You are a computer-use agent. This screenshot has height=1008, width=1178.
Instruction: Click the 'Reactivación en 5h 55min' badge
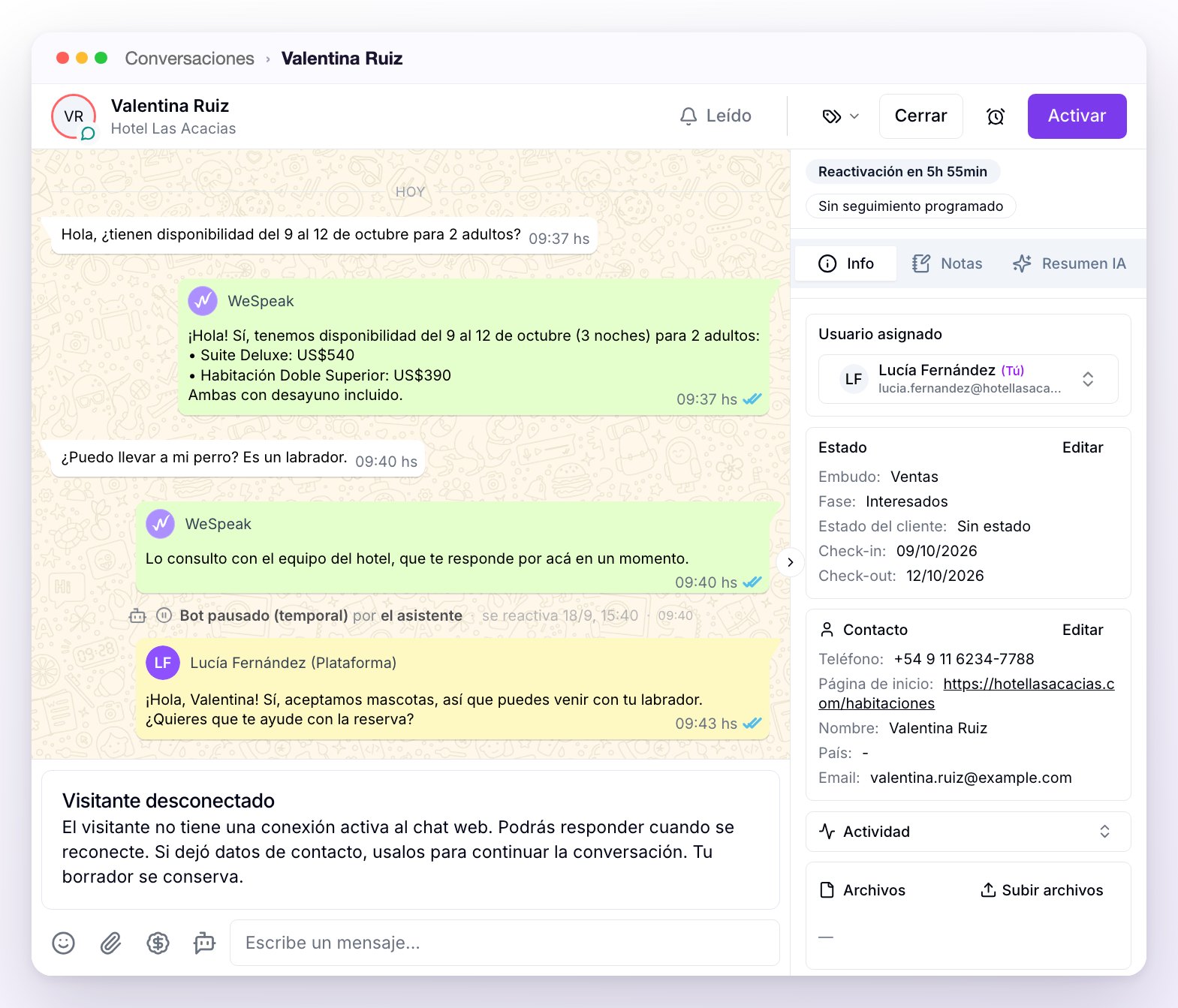click(x=902, y=171)
